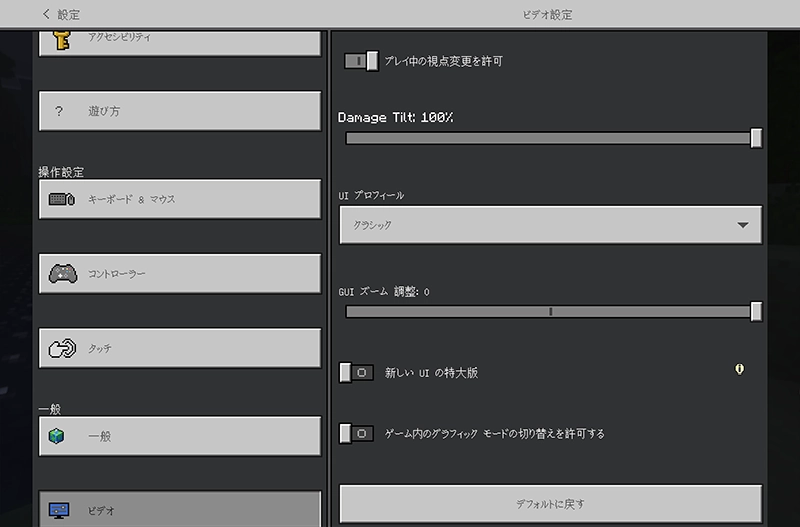This screenshot has height=527, width=800.
Task: Toggle プレイ中の視点変更を許可 switch
Action: [360, 61]
